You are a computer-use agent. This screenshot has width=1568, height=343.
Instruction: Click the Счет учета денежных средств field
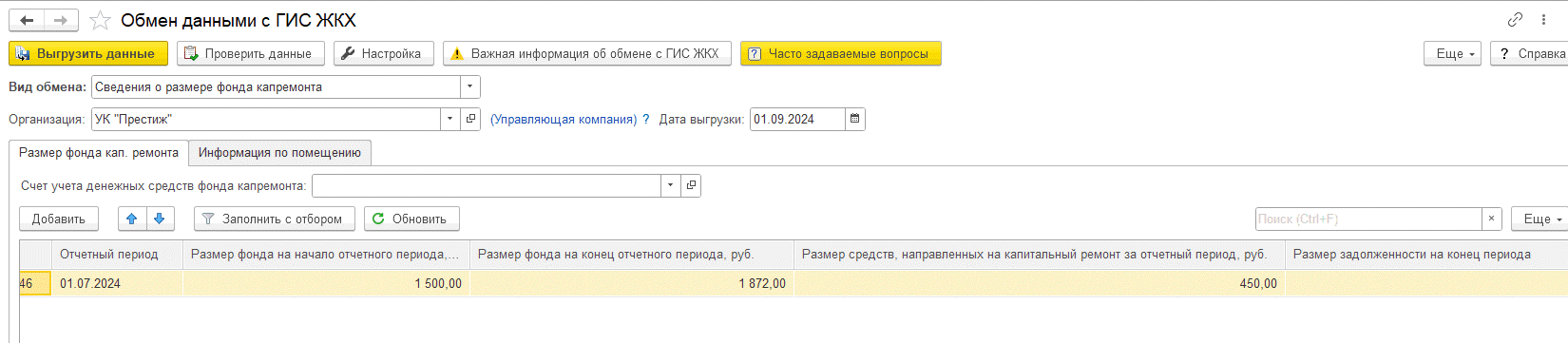(487, 185)
